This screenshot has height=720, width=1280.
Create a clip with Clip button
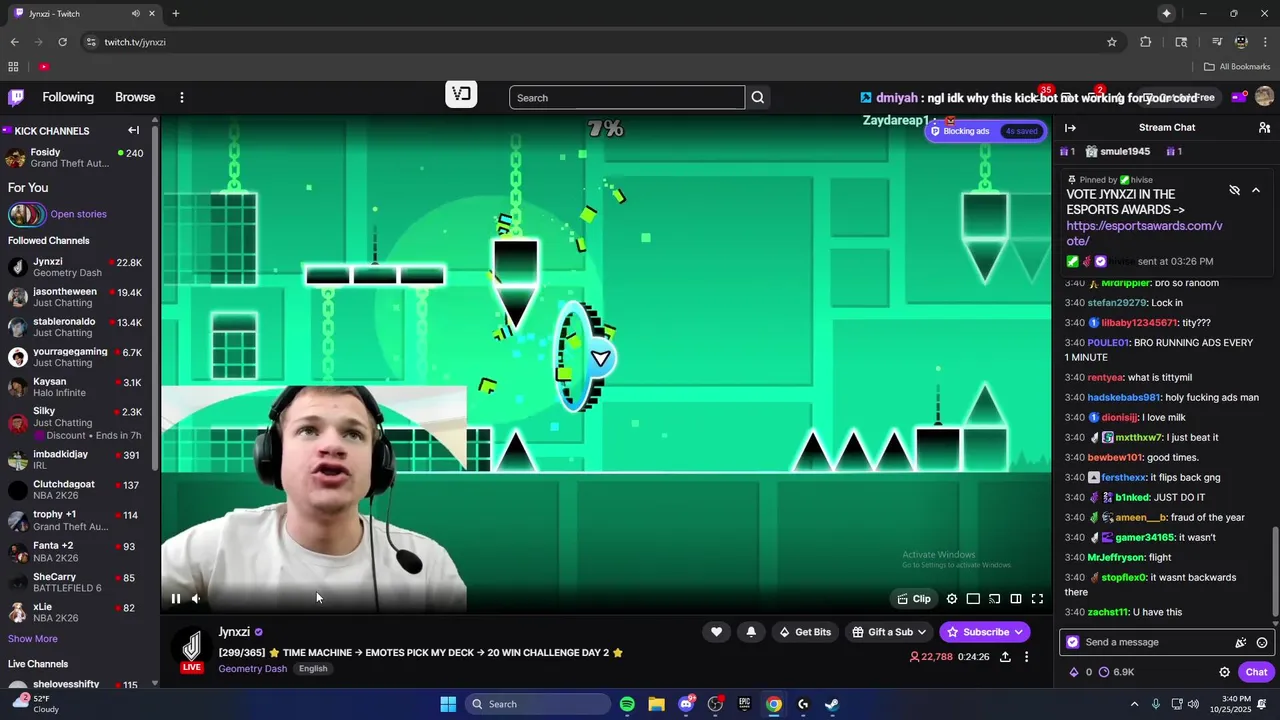914,599
